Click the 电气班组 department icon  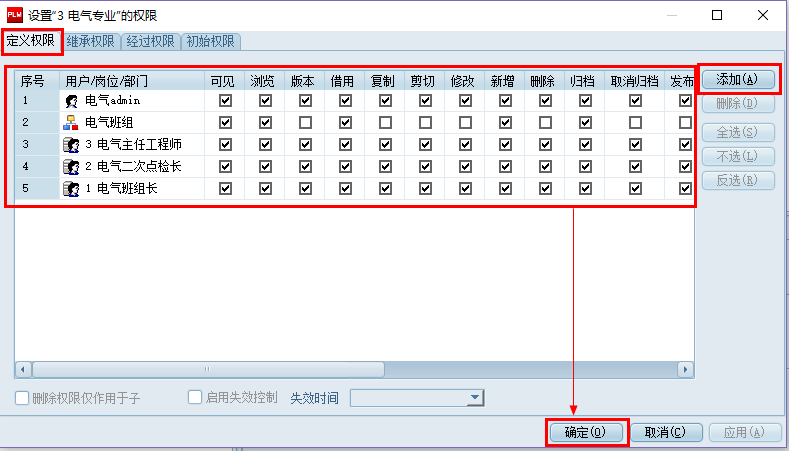[x=72, y=123]
